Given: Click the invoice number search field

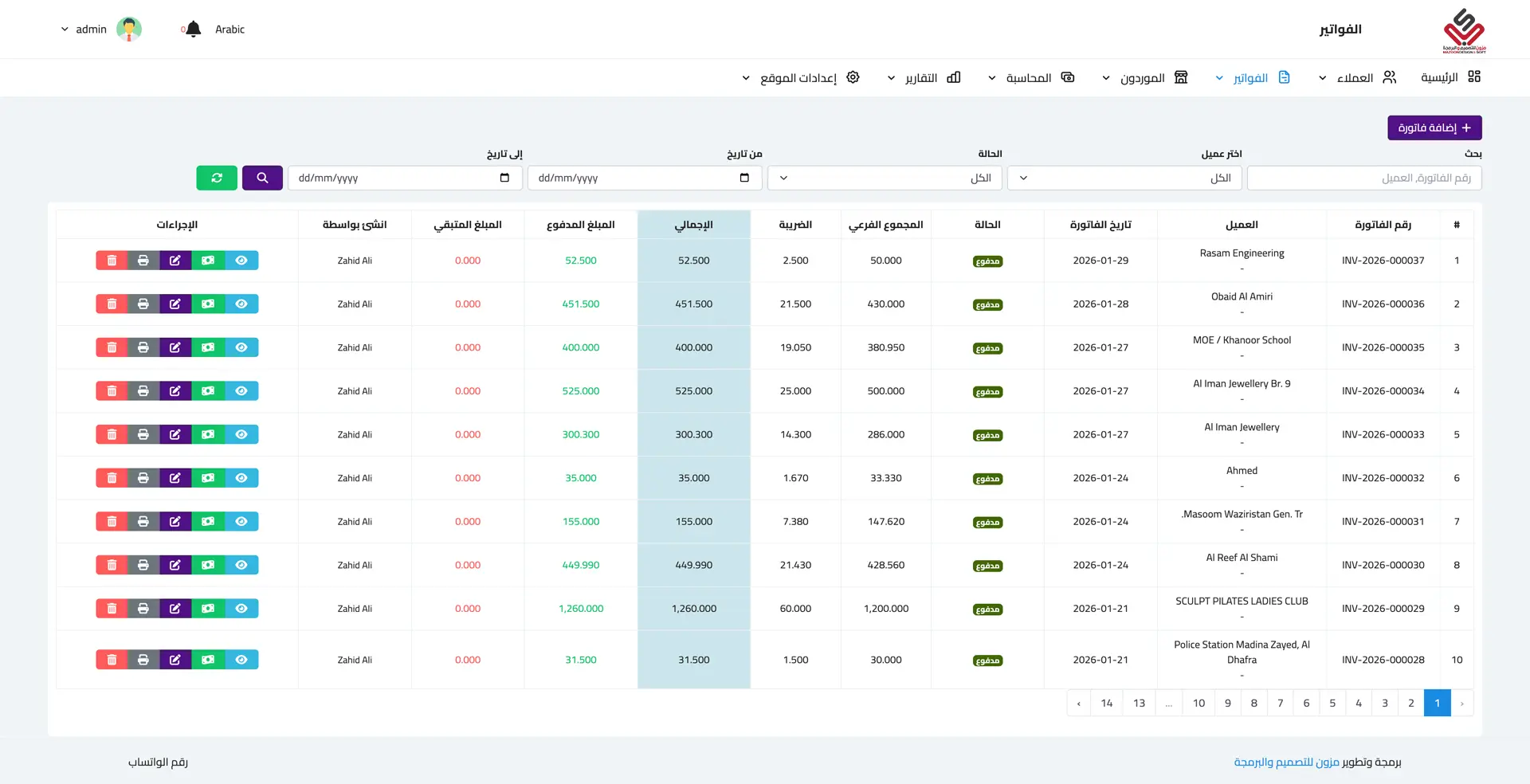Looking at the screenshot, I should [x=1363, y=178].
